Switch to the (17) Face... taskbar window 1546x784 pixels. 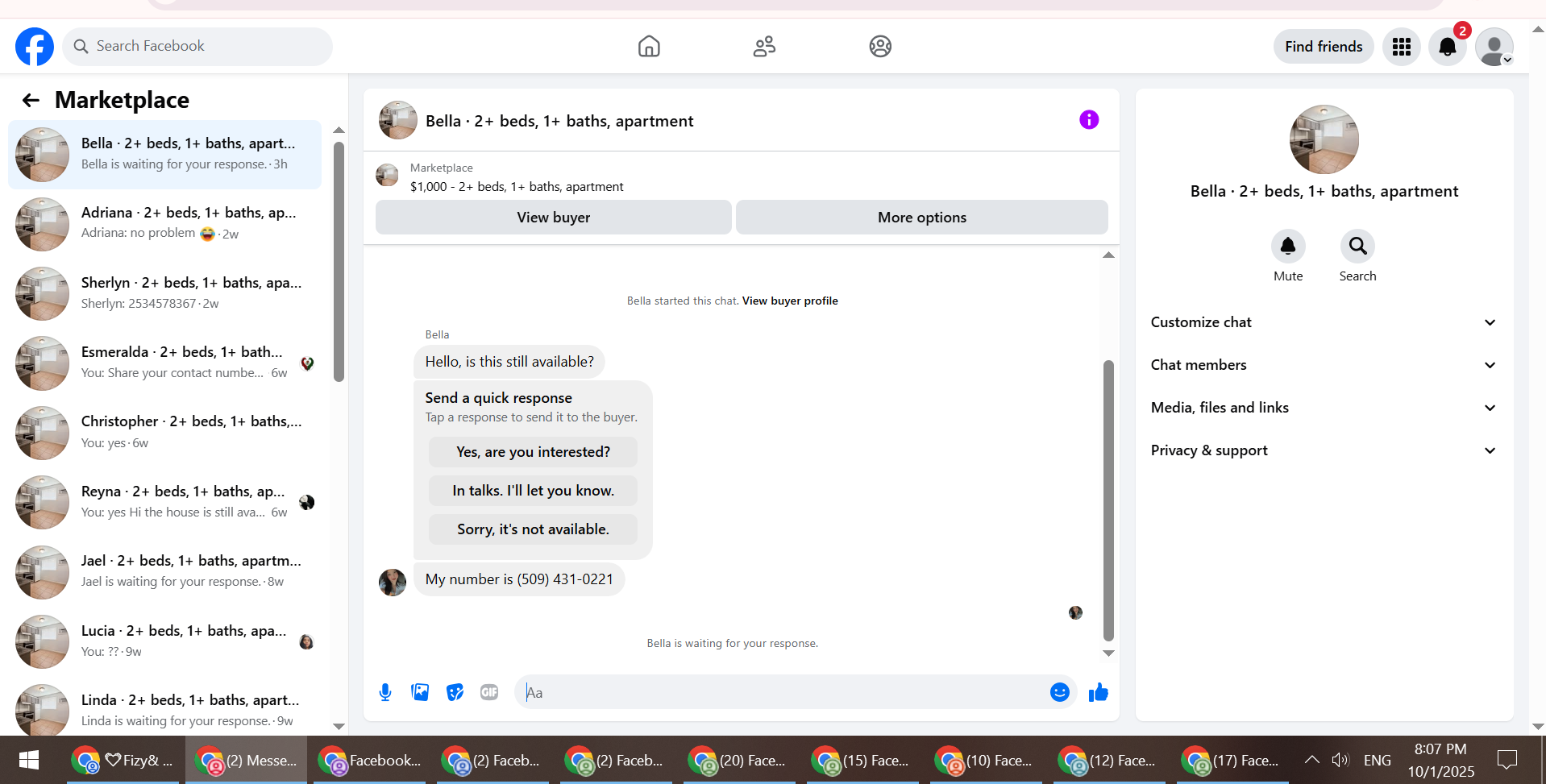coord(1232,760)
